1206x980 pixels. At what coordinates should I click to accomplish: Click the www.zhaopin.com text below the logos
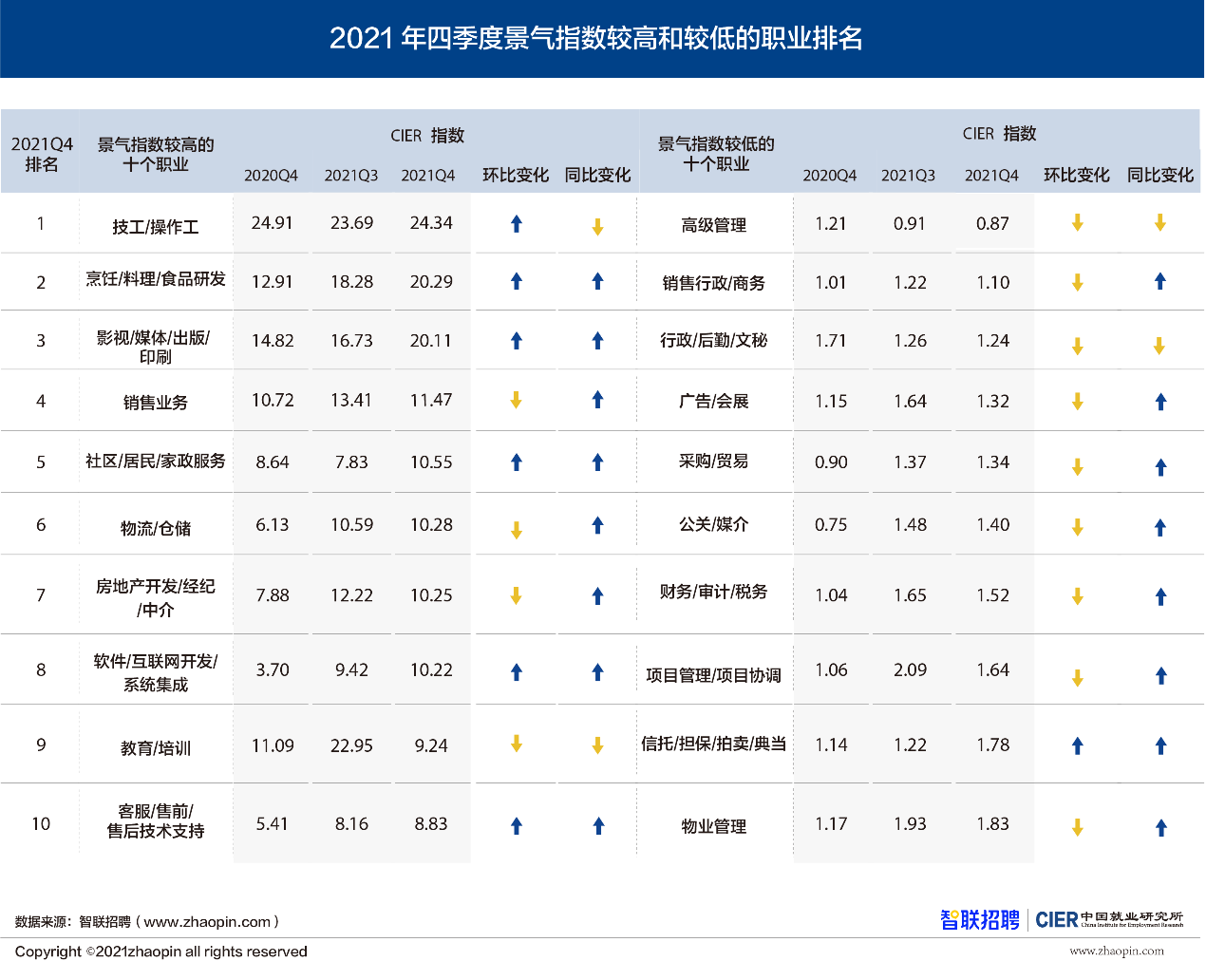pos(1116,951)
